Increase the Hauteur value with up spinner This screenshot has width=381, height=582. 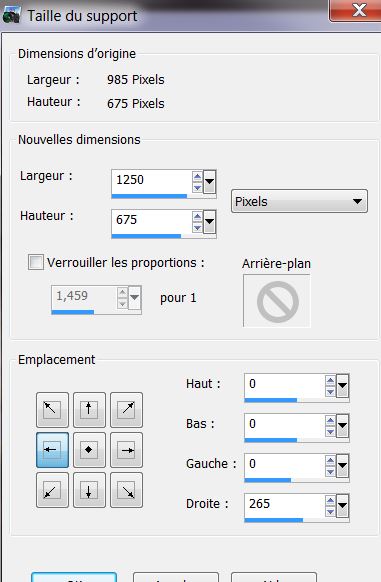(198, 216)
